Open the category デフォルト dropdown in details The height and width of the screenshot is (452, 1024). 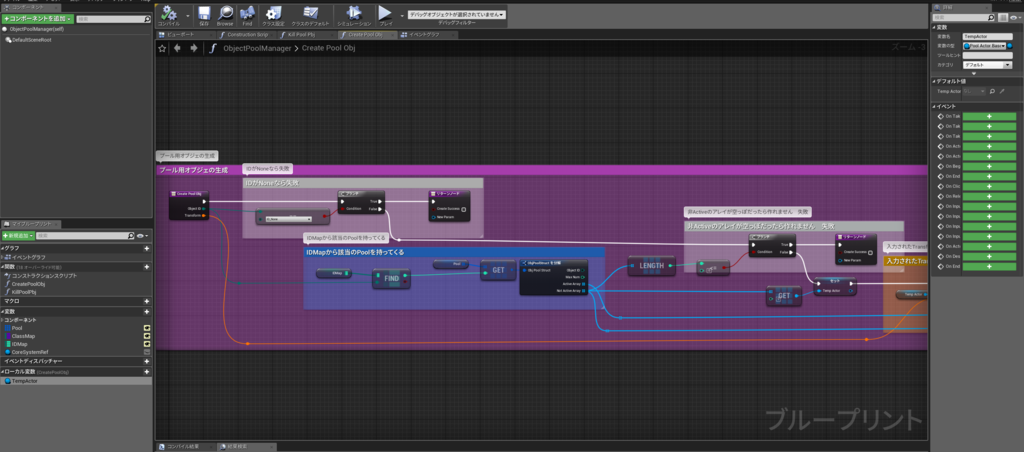(987, 65)
